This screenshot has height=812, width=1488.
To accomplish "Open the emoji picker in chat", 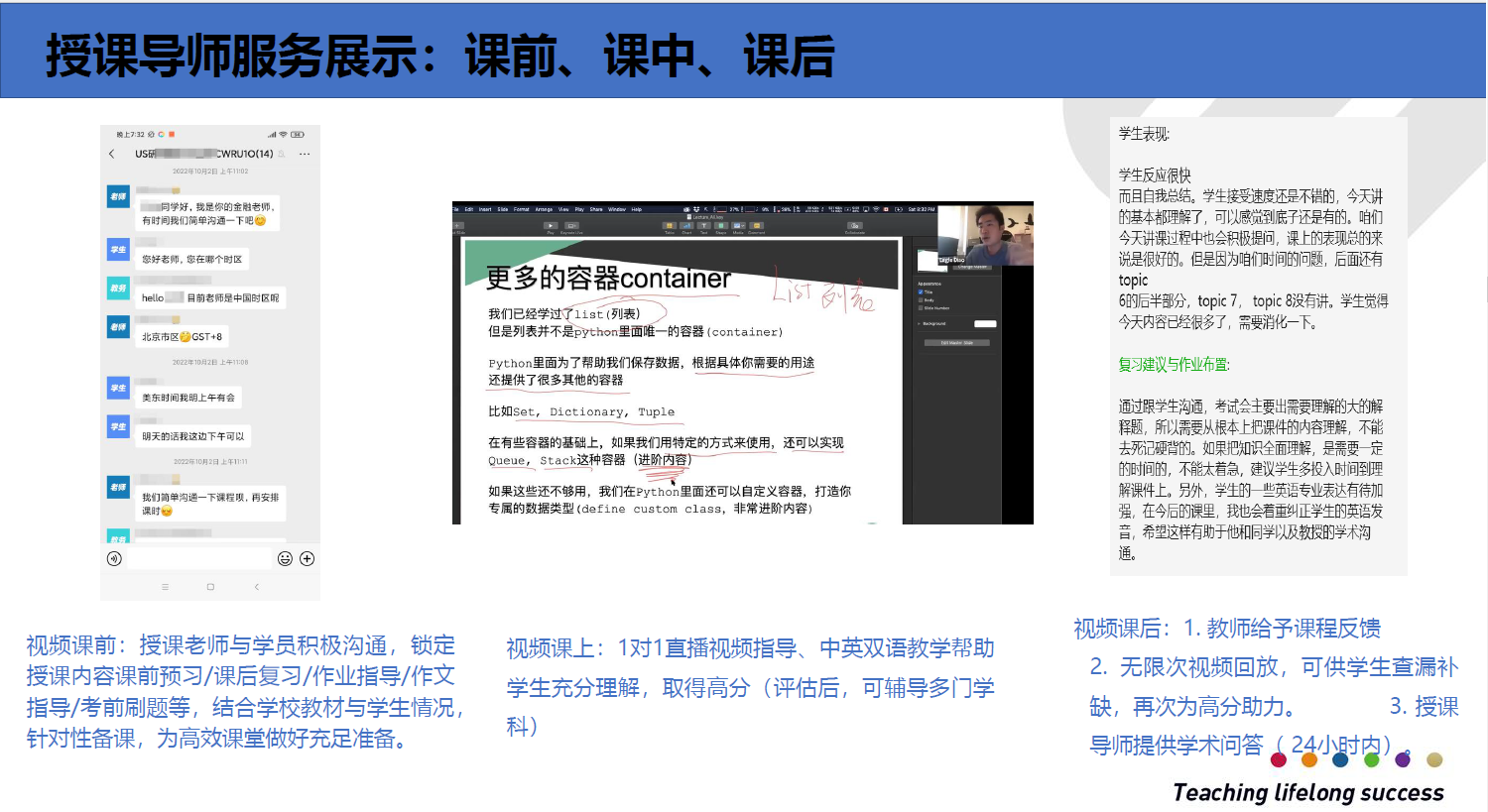I will pyautogui.click(x=285, y=559).
